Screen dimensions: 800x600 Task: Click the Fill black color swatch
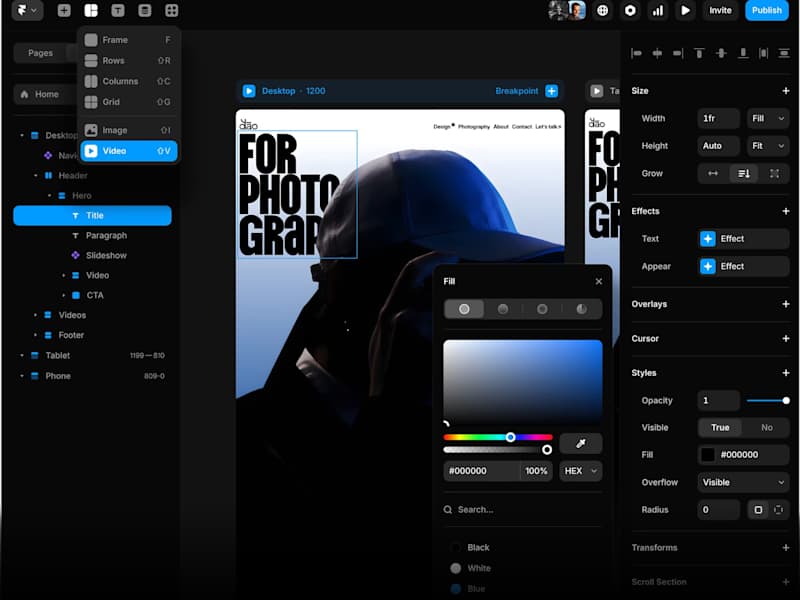(x=708, y=455)
